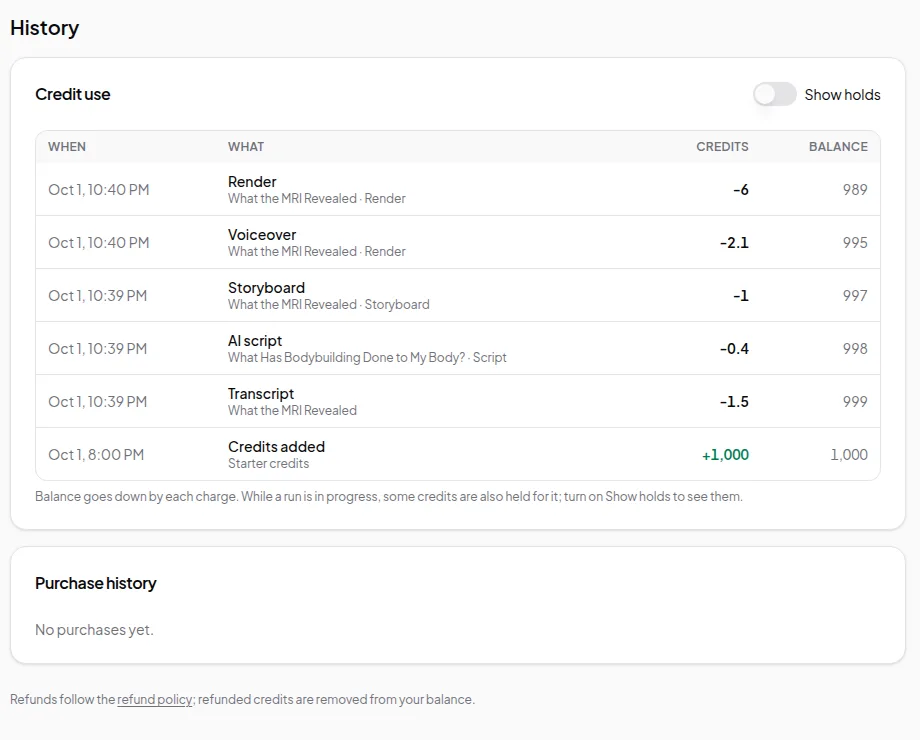
Task: Click the Oct 1, 8:00 PM timestamp
Action: click(96, 455)
